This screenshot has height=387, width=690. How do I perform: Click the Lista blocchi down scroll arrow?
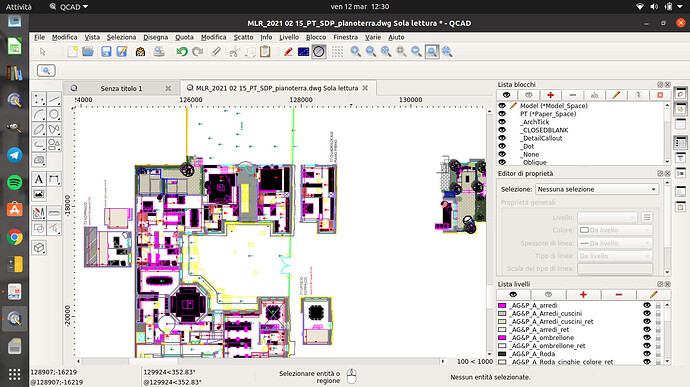click(667, 162)
